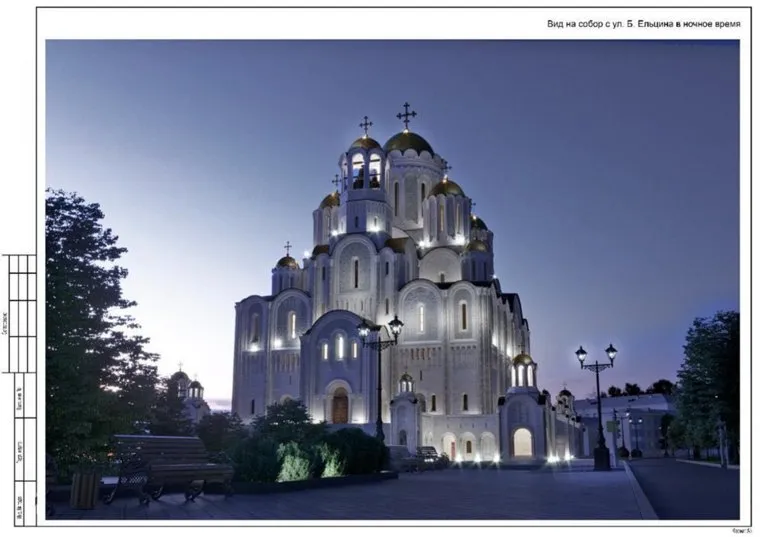The image size is (760, 537).
Task: Select the small golden dome on far left tower
Action: click(x=287, y=262)
